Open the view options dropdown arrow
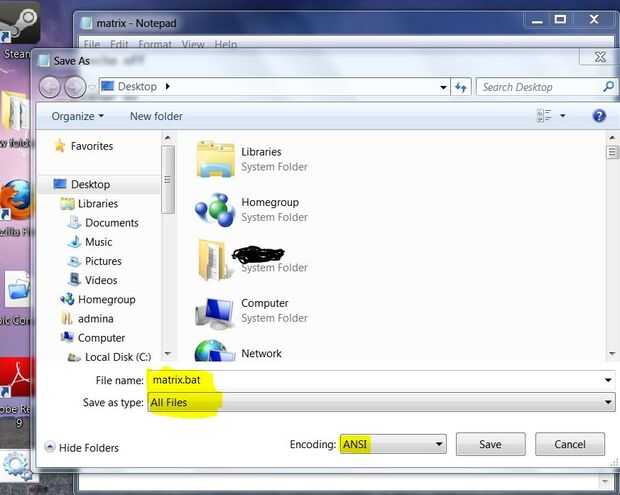 [563, 116]
